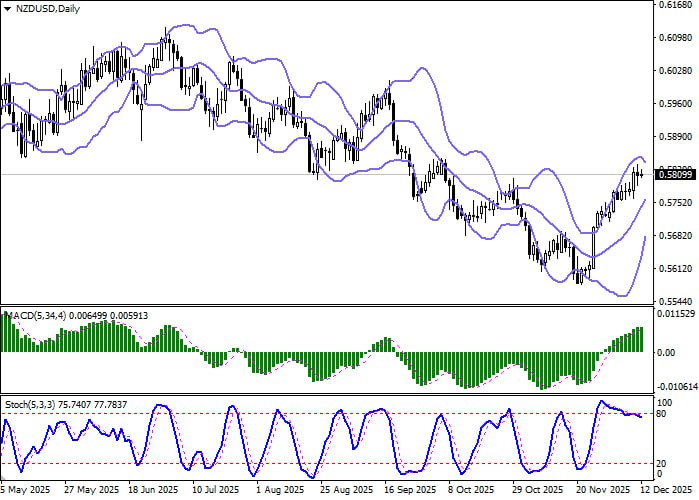This screenshot has height=500, width=699.
Task: Click the Stochastic 80 level label
Action: [x=661, y=413]
